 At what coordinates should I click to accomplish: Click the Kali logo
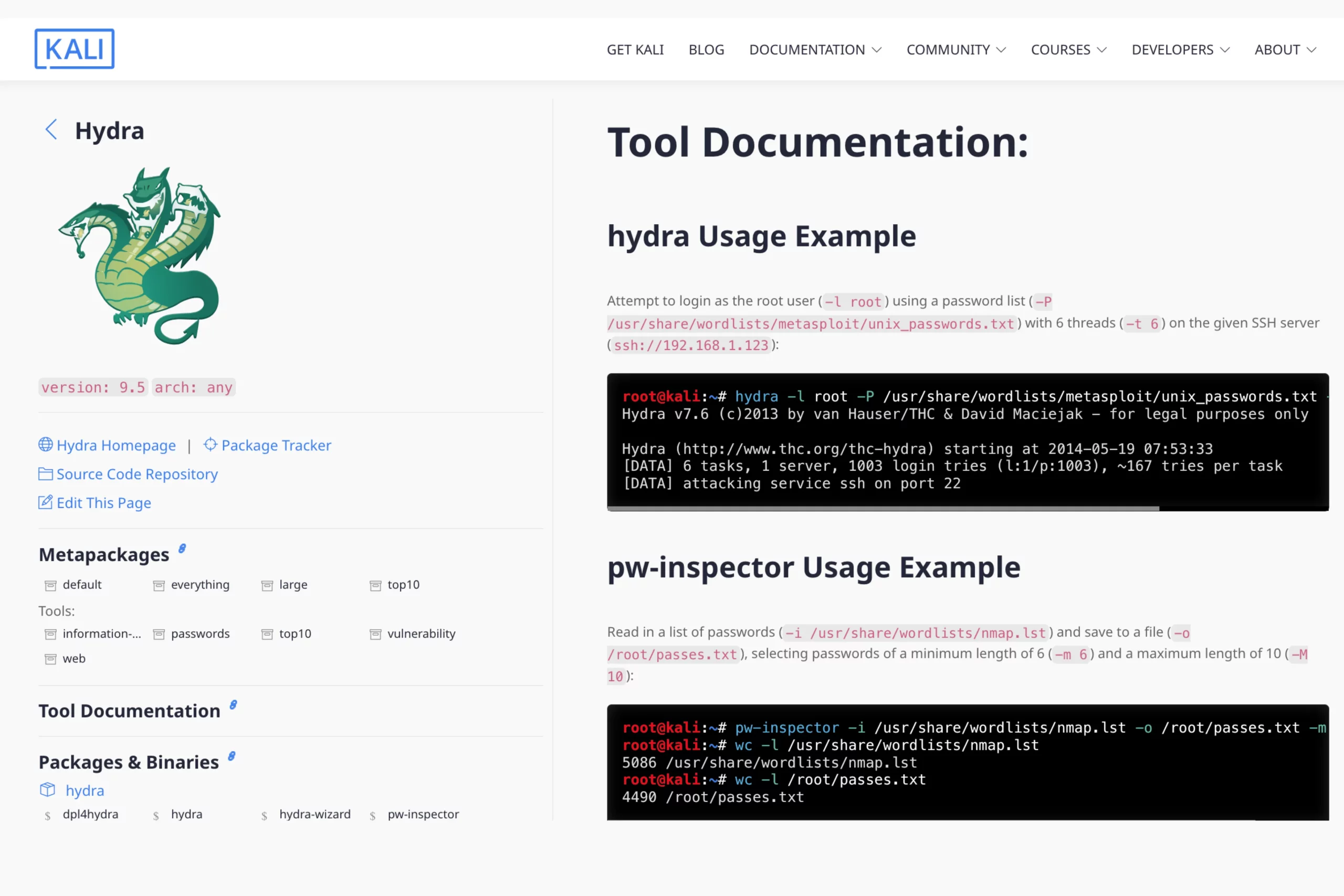(x=74, y=49)
